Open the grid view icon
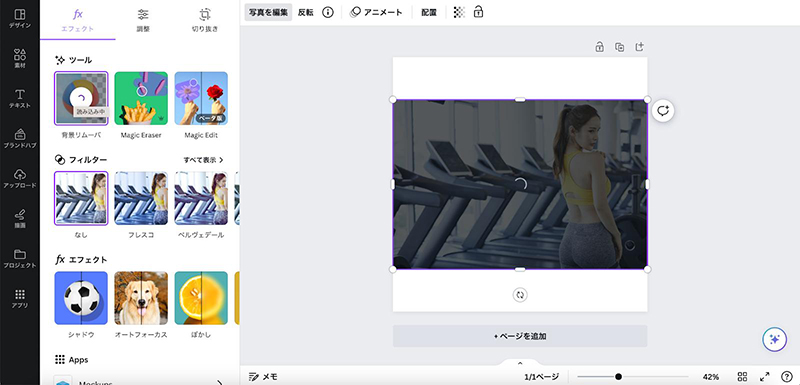 [x=742, y=377]
